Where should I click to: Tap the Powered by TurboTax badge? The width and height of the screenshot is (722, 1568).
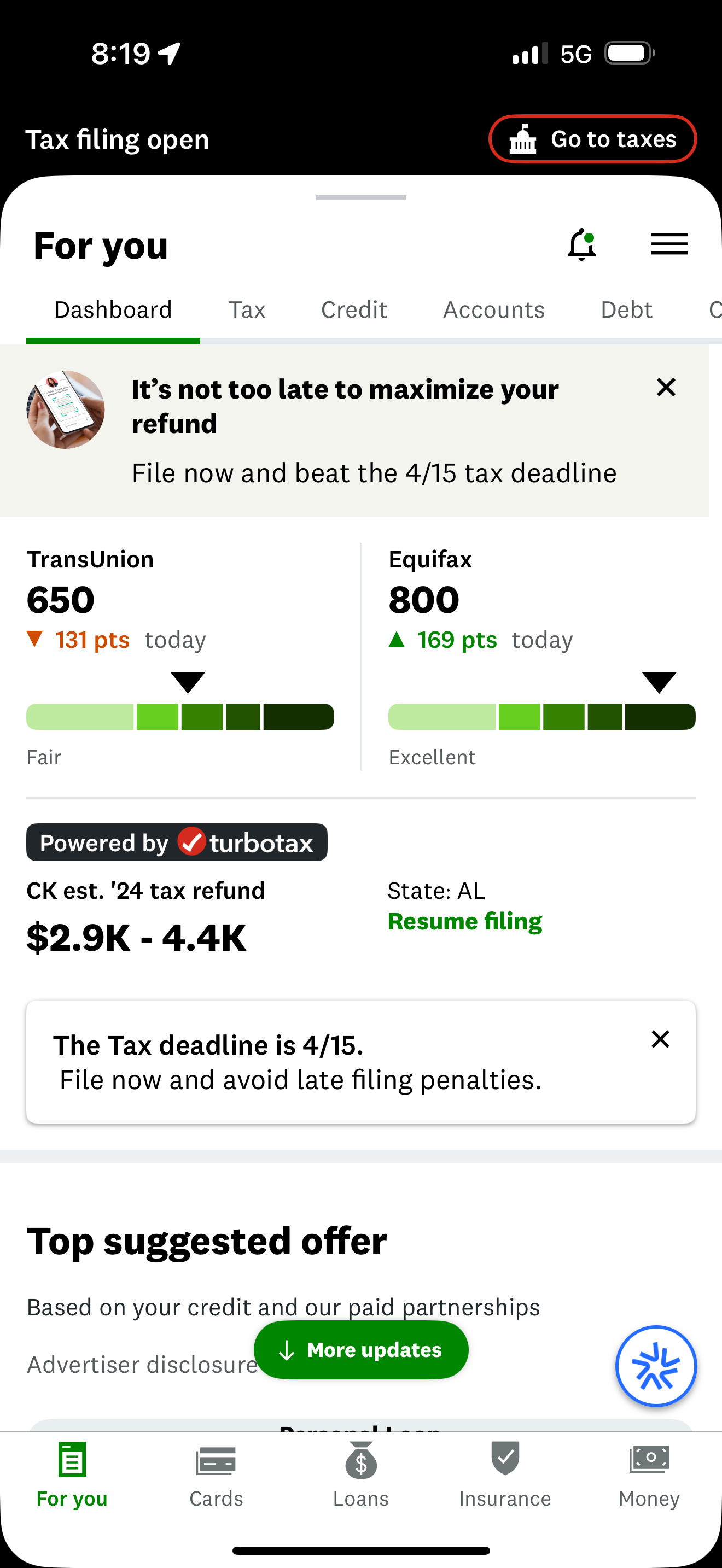[177, 842]
